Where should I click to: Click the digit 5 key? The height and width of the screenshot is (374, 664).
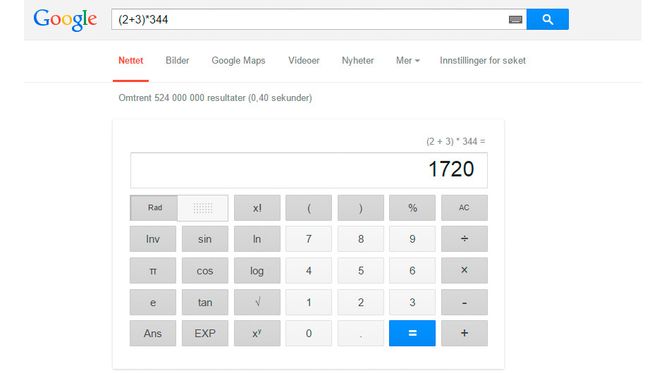click(x=361, y=270)
